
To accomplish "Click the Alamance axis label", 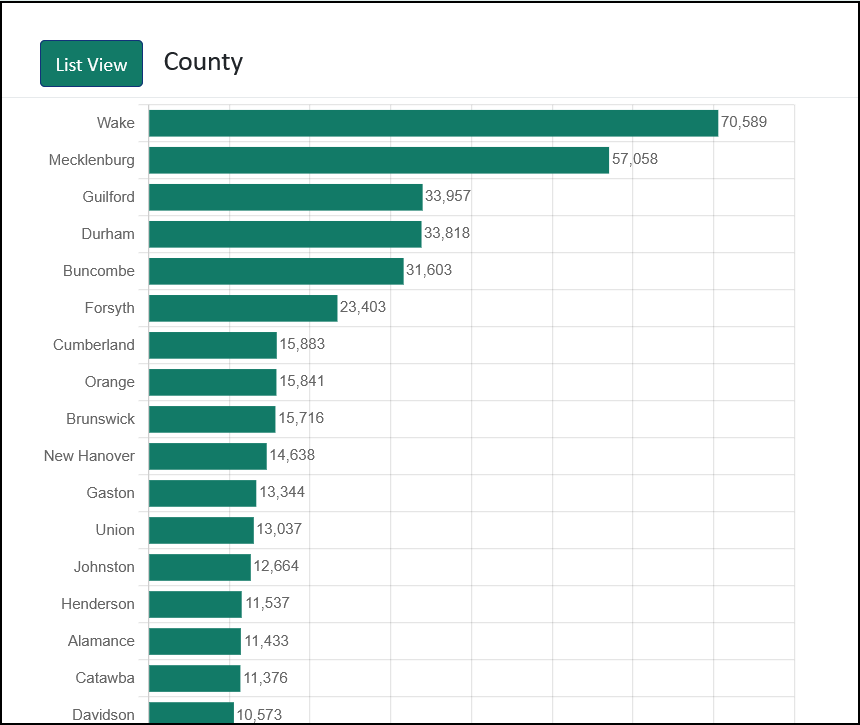I will point(101,641).
